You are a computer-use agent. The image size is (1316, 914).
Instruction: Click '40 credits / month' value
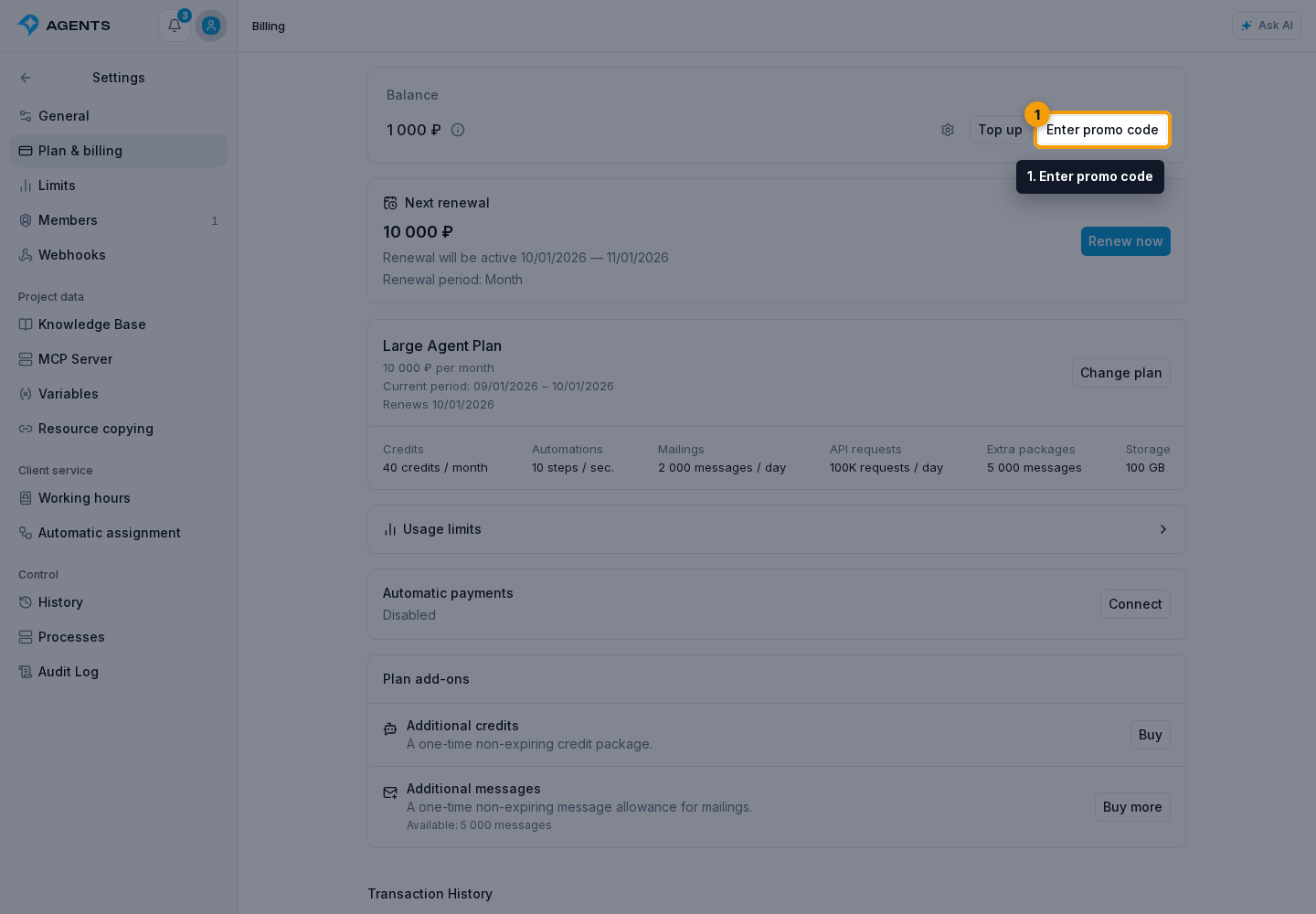tap(435, 468)
